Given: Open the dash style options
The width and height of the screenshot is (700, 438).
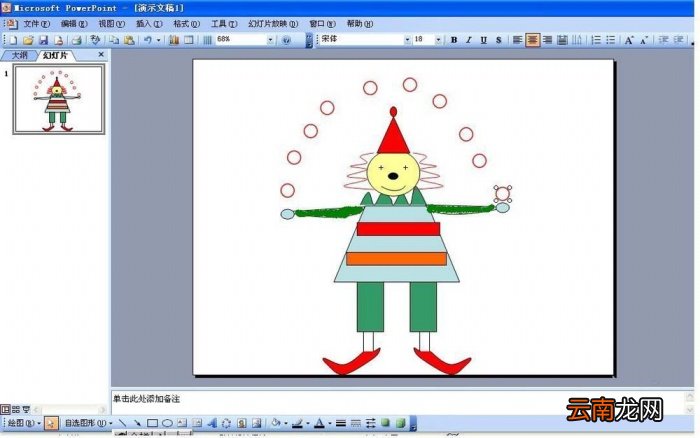Looking at the screenshot, I should coord(356,422).
